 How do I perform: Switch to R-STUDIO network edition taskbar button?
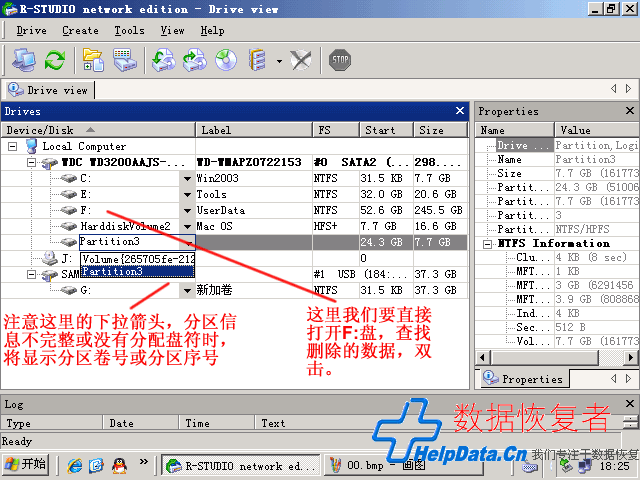[240, 465]
